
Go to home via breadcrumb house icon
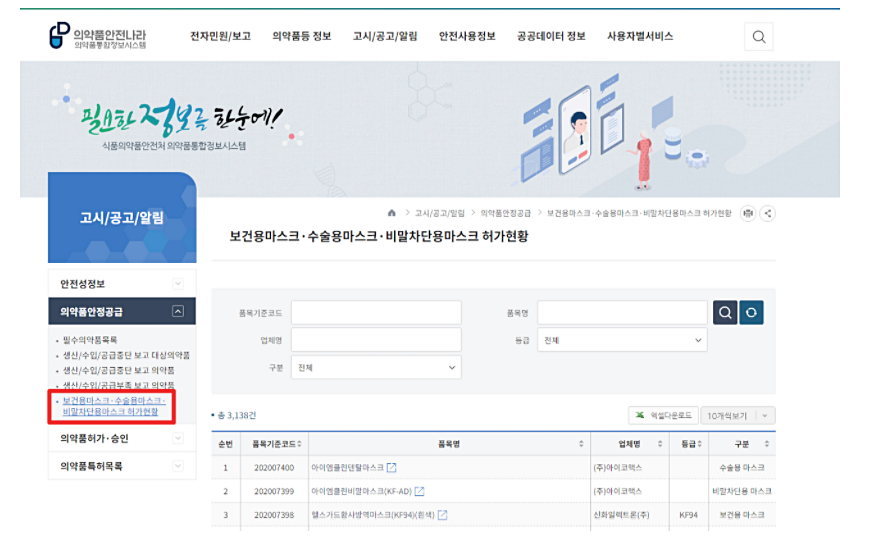coord(392,213)
